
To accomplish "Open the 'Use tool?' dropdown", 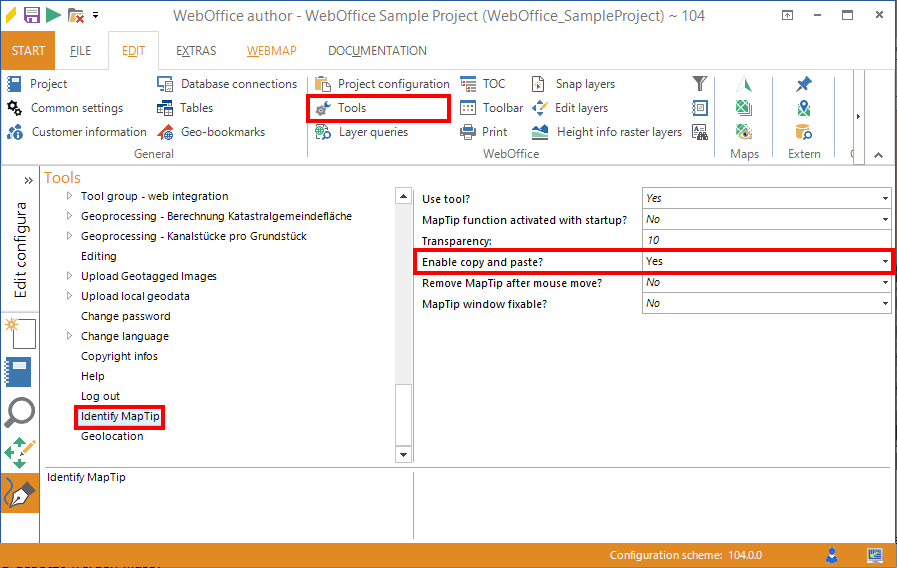I will point(885,198).
